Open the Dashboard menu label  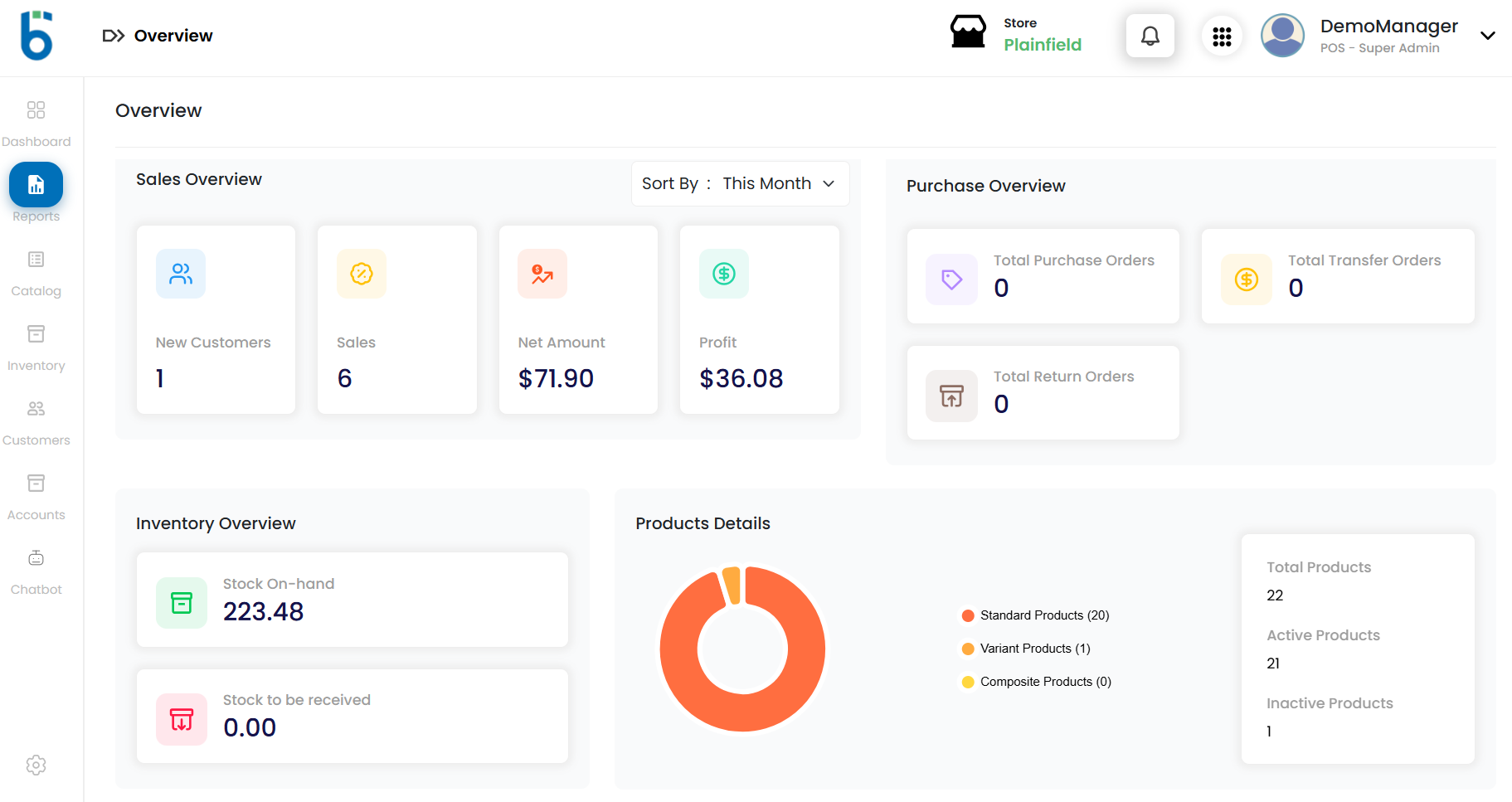(36, 142)
